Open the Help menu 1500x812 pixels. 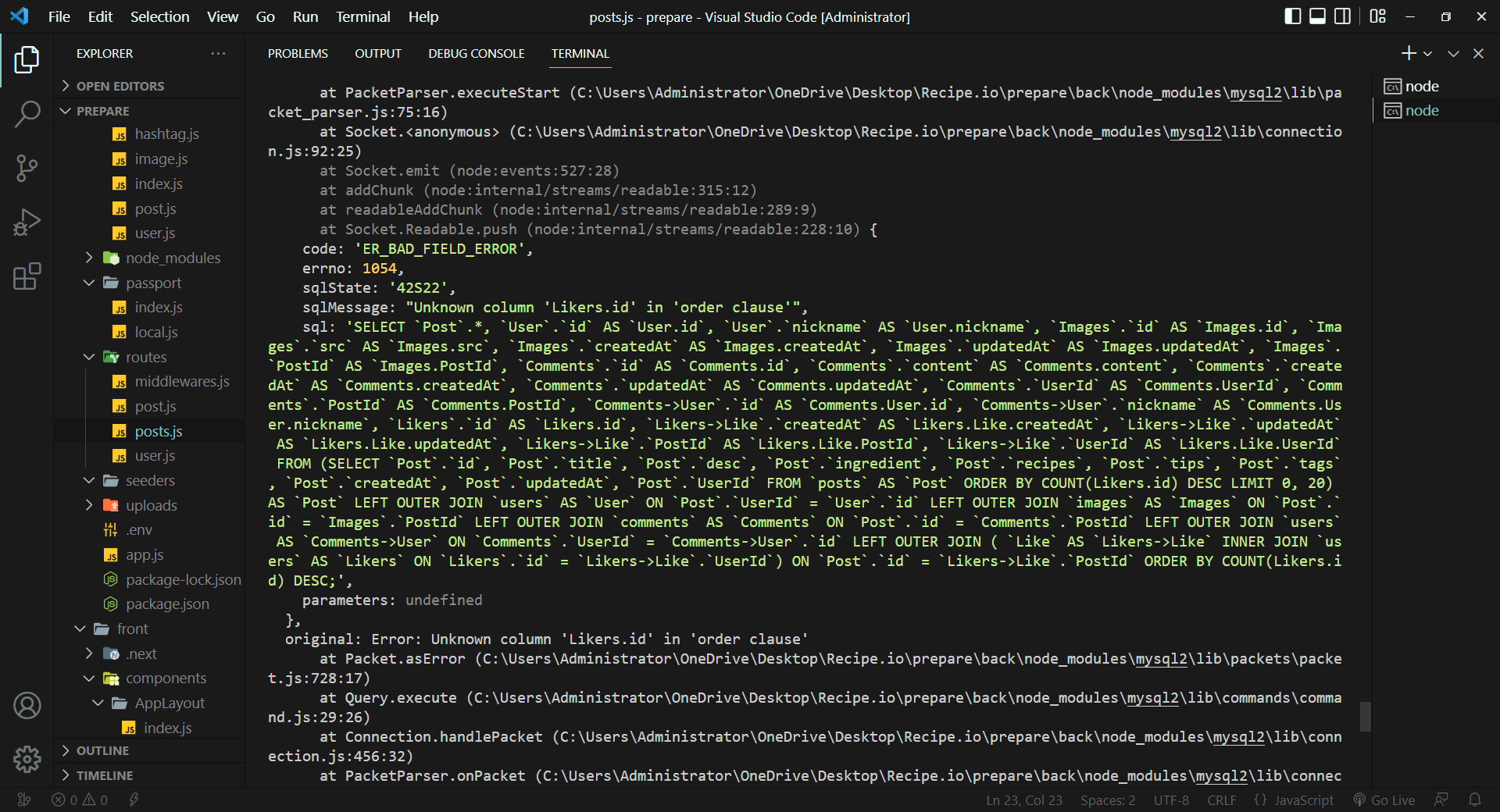[x=423, y=16]
